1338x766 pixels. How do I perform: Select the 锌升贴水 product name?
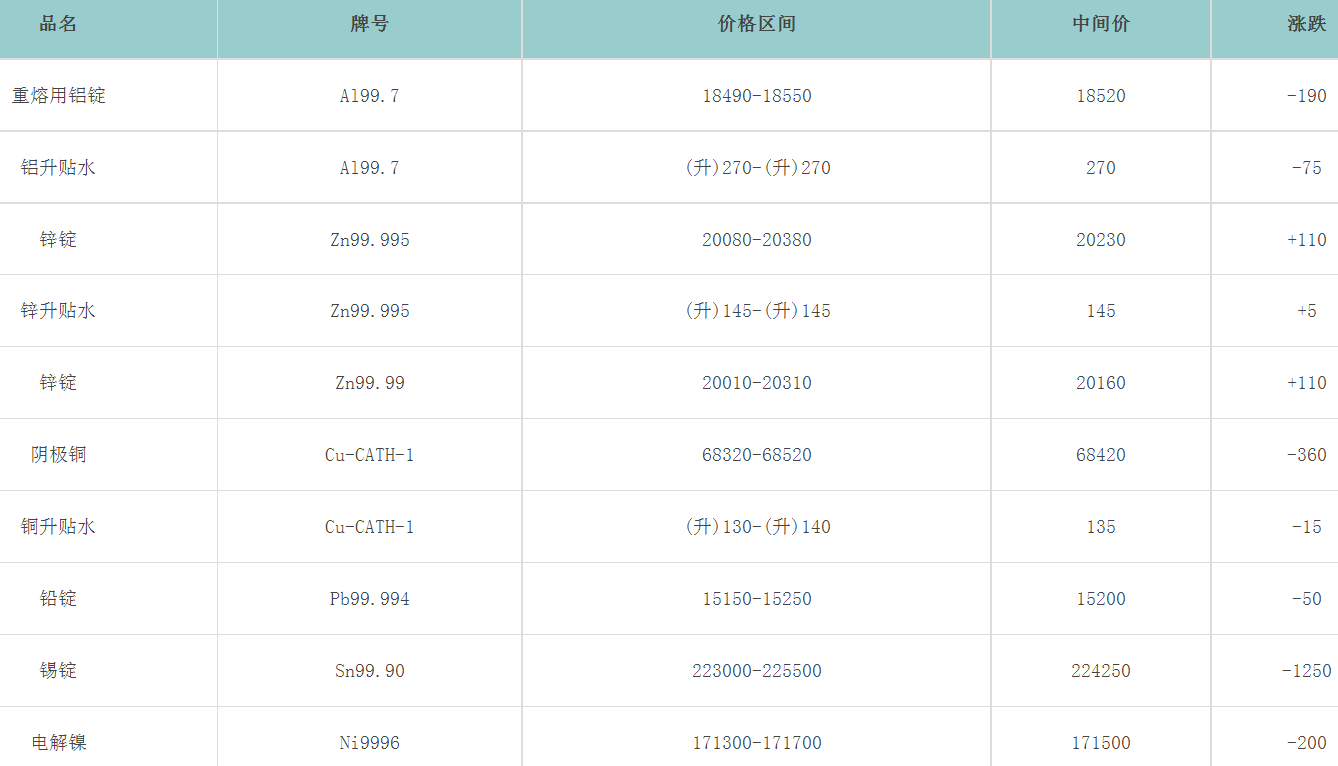pyautogui.click(x=58, y=311)
